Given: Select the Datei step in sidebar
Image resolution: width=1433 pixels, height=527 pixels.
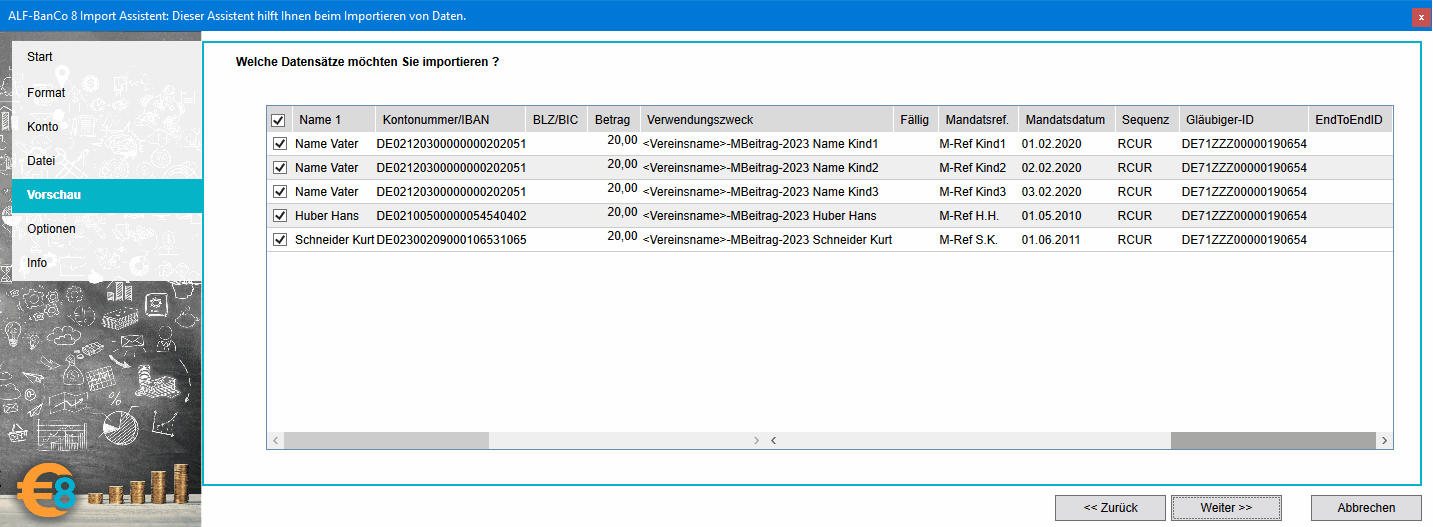Looking at the screenshot, I should pyautogui.click(x=41, y=160).
